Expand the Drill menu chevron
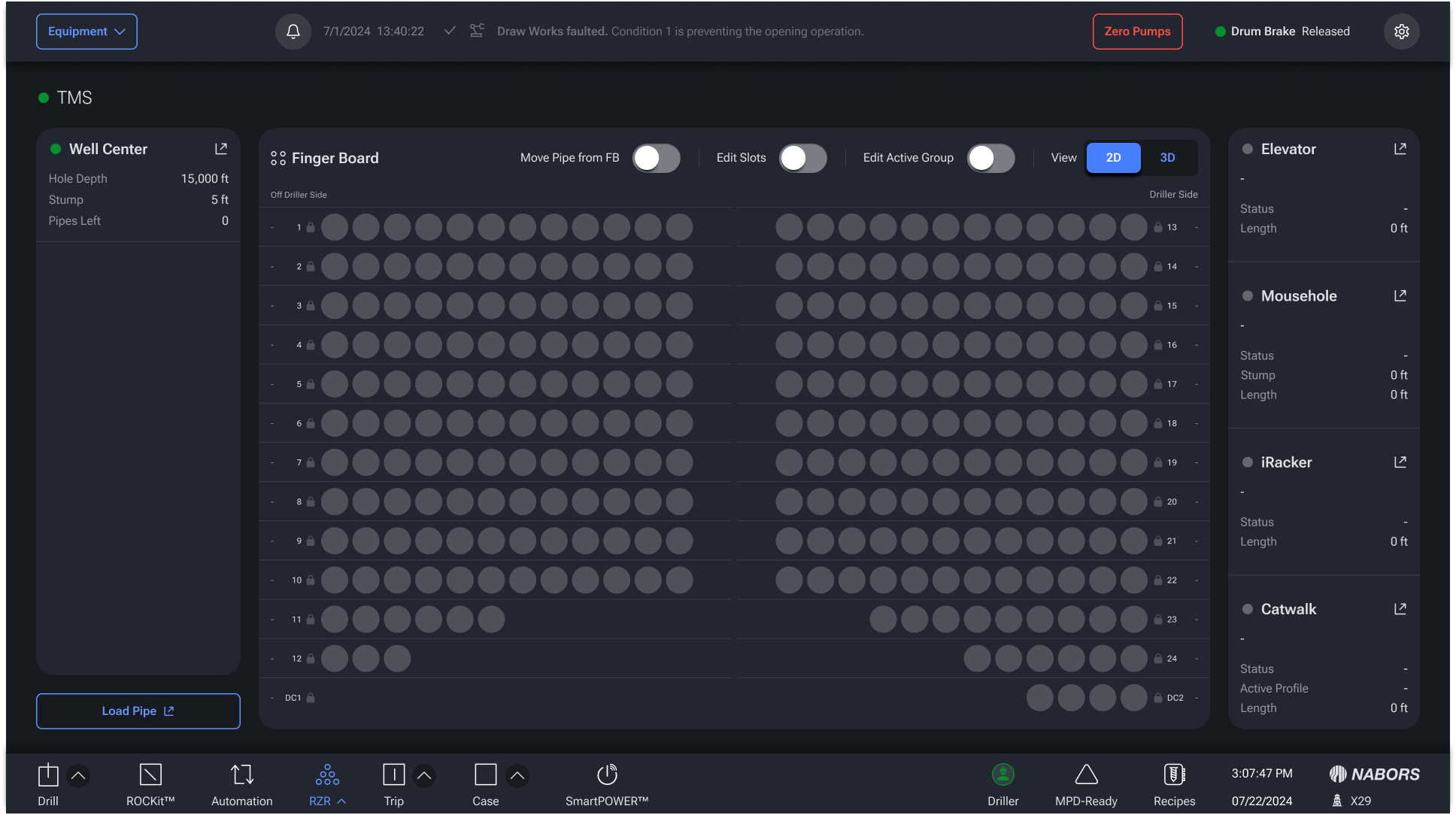The width and height of the screenshot is (1456, 815). coord(78,776)
